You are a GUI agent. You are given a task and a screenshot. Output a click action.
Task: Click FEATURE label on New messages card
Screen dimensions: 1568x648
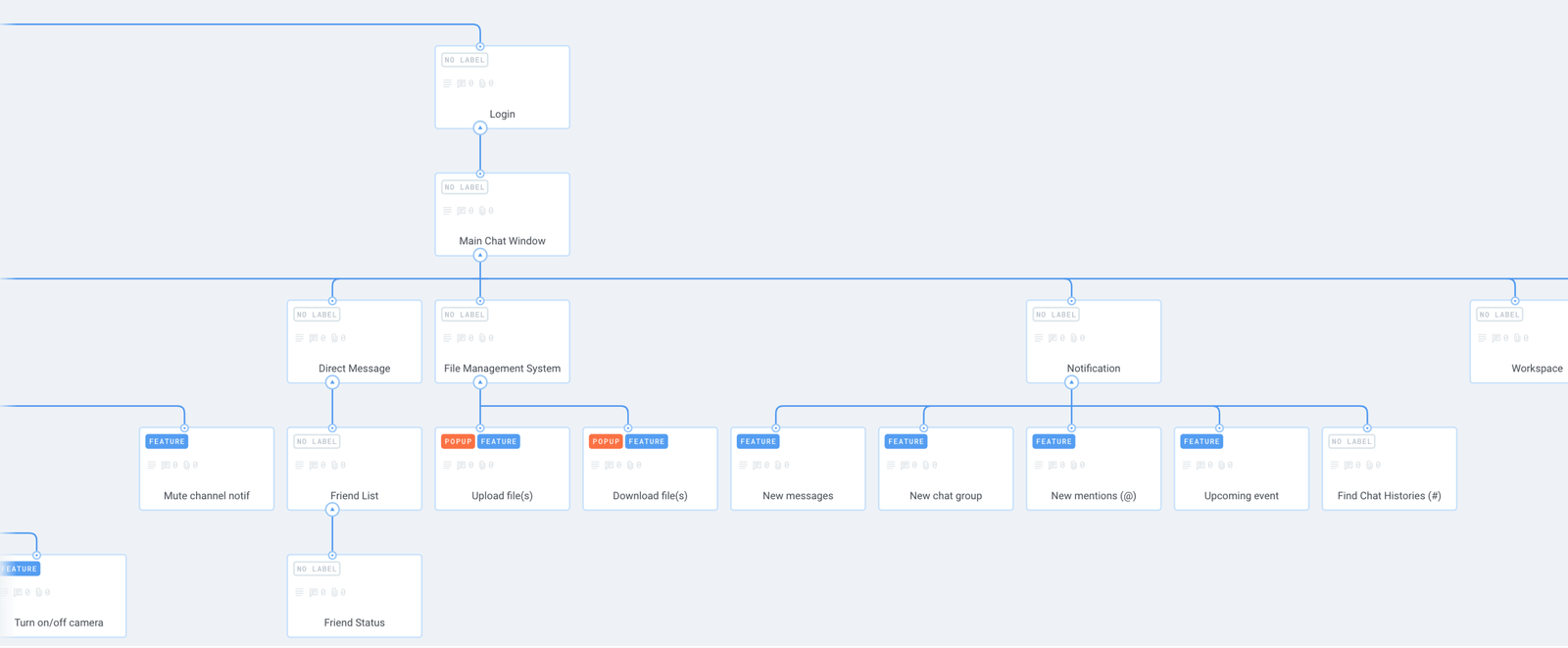(x=758, y=442)
